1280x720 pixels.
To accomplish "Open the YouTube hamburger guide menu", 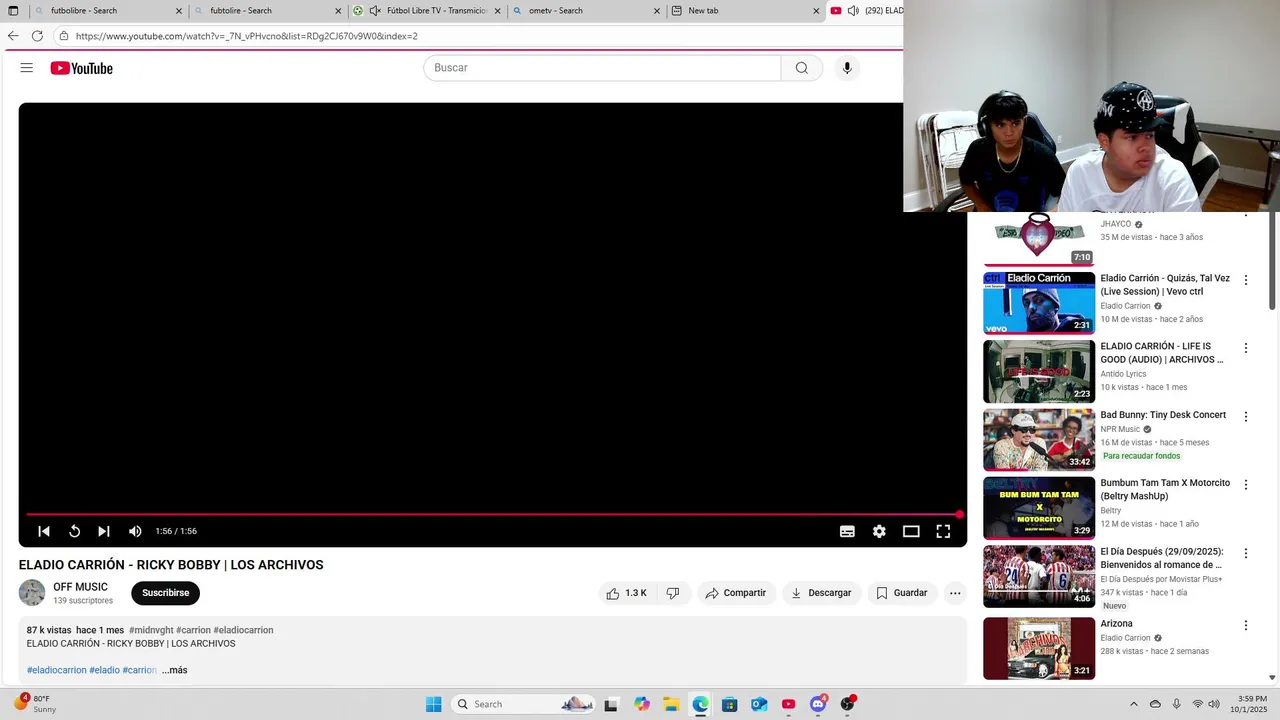I will [27, 68].
